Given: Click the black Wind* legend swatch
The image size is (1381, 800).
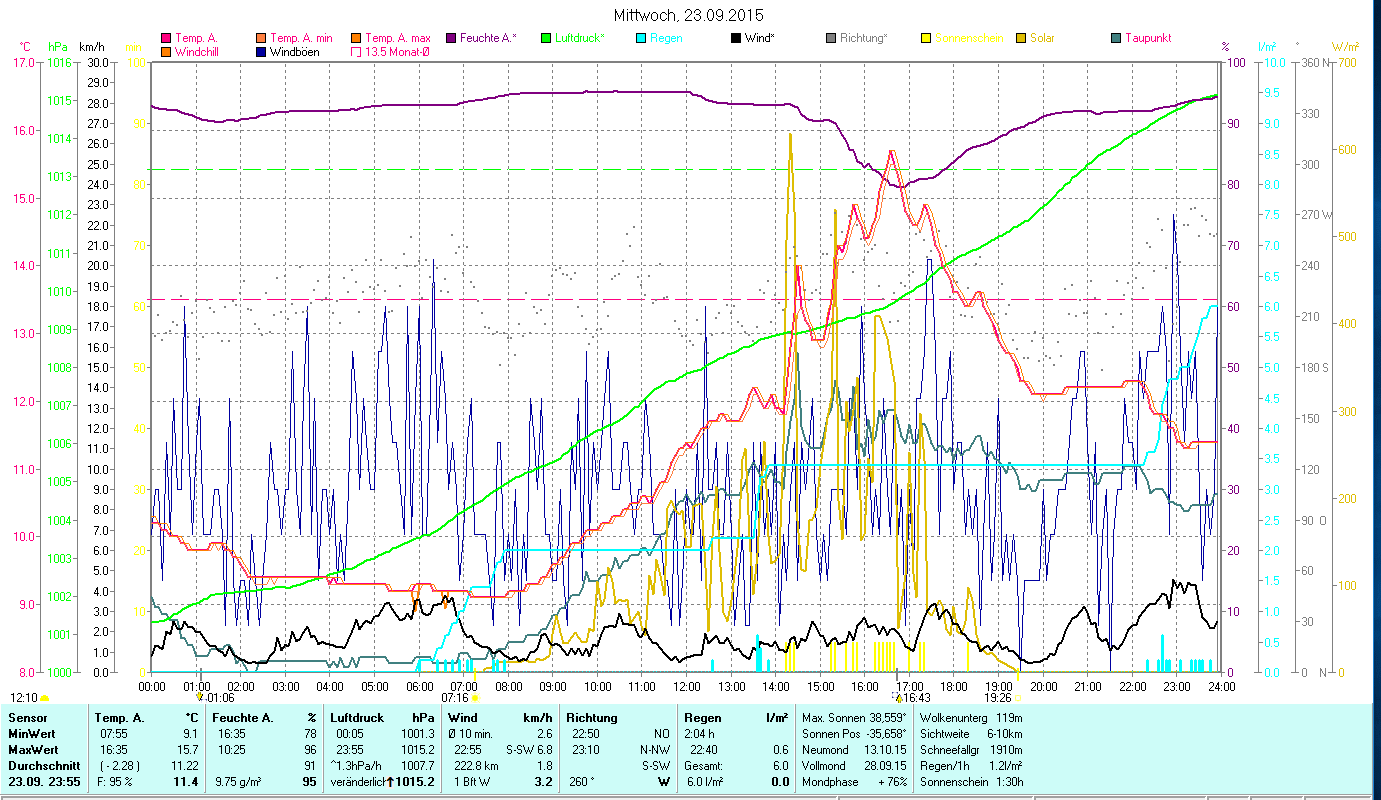Looking at the screenshot, I should click(x=736, y=38).
